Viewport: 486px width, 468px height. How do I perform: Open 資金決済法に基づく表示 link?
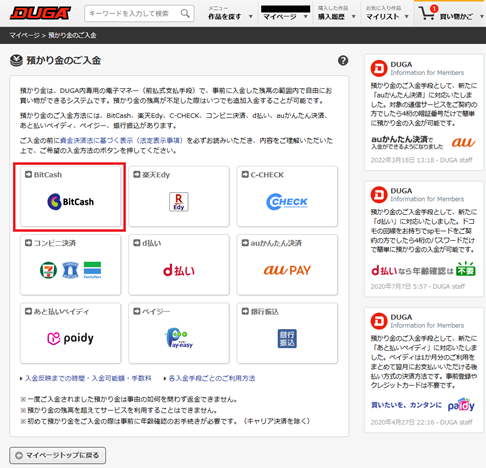pyautogui.click(x=121, y=140)
